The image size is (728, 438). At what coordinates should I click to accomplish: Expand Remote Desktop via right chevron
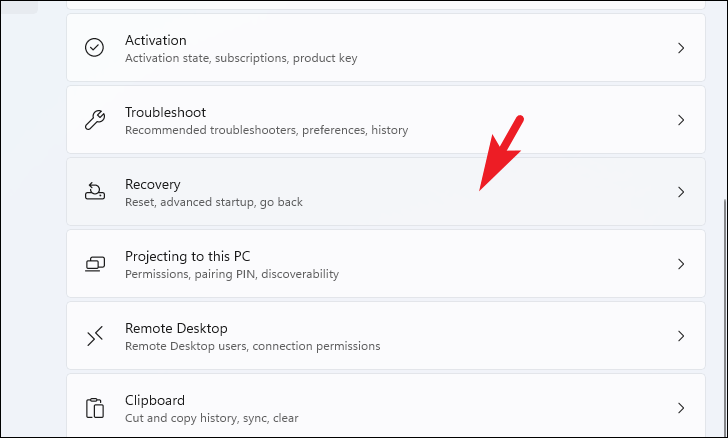tap(681, 336)
